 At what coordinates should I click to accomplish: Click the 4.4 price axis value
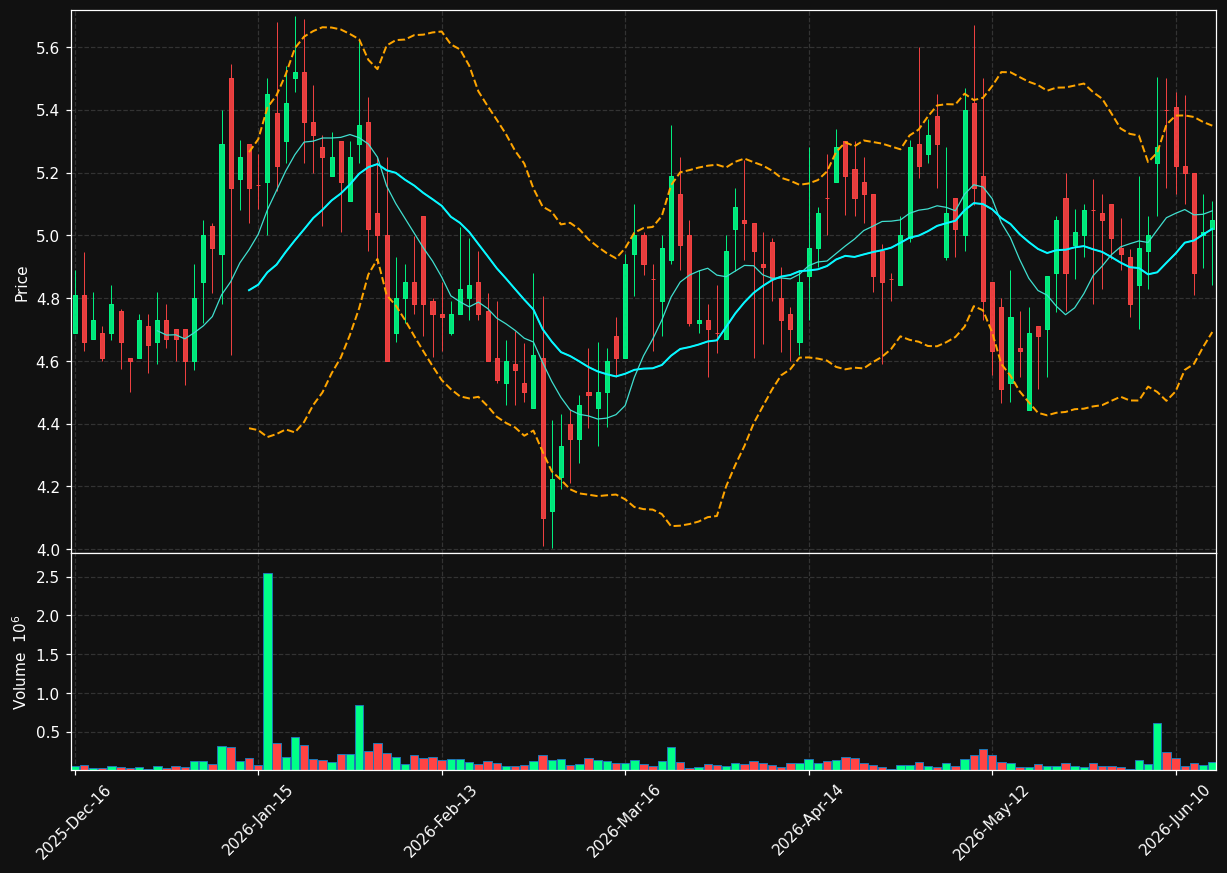click(49, 424)
